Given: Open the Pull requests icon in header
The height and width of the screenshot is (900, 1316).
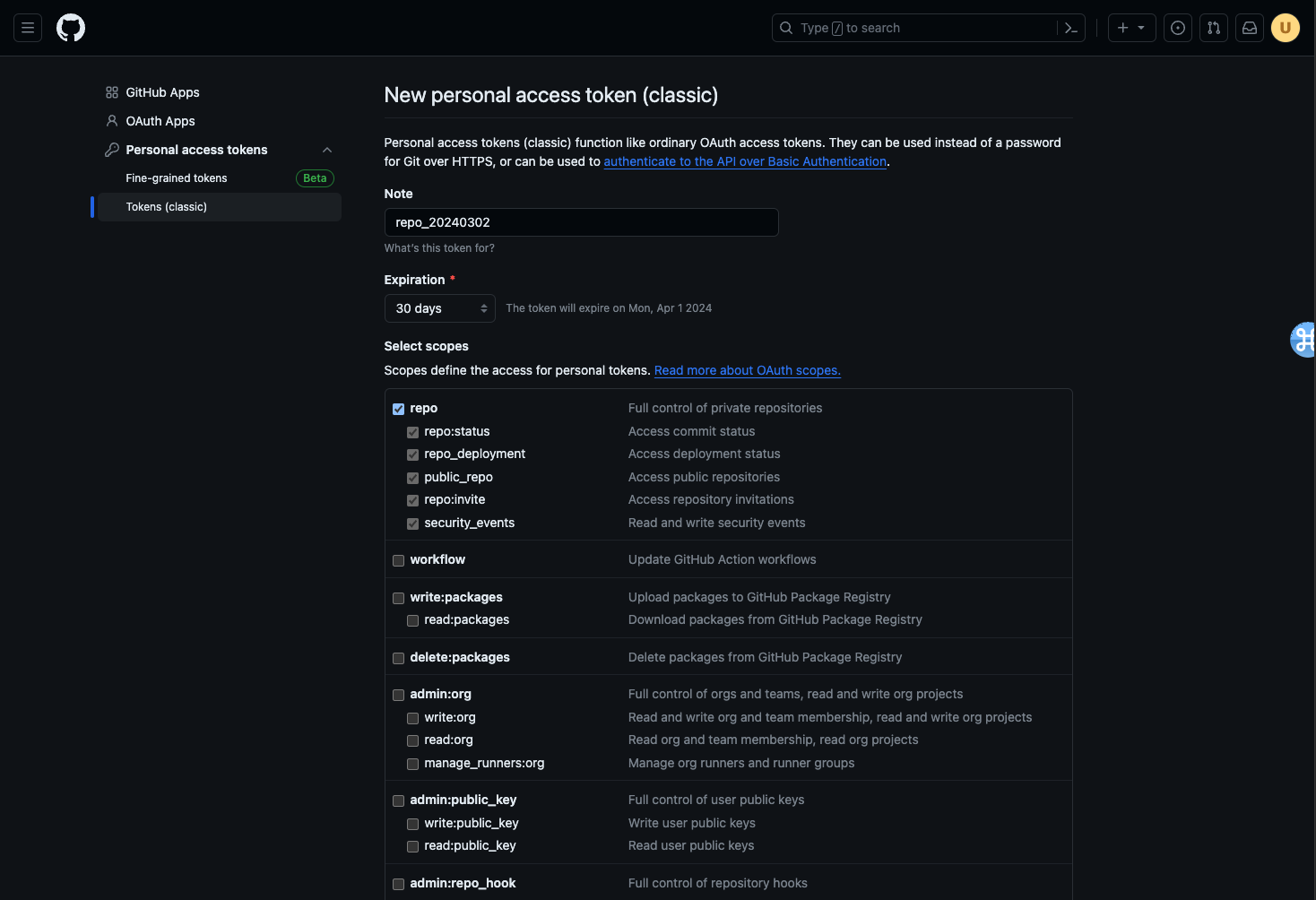Looking at the screenshot, I should pos(1214,28).
